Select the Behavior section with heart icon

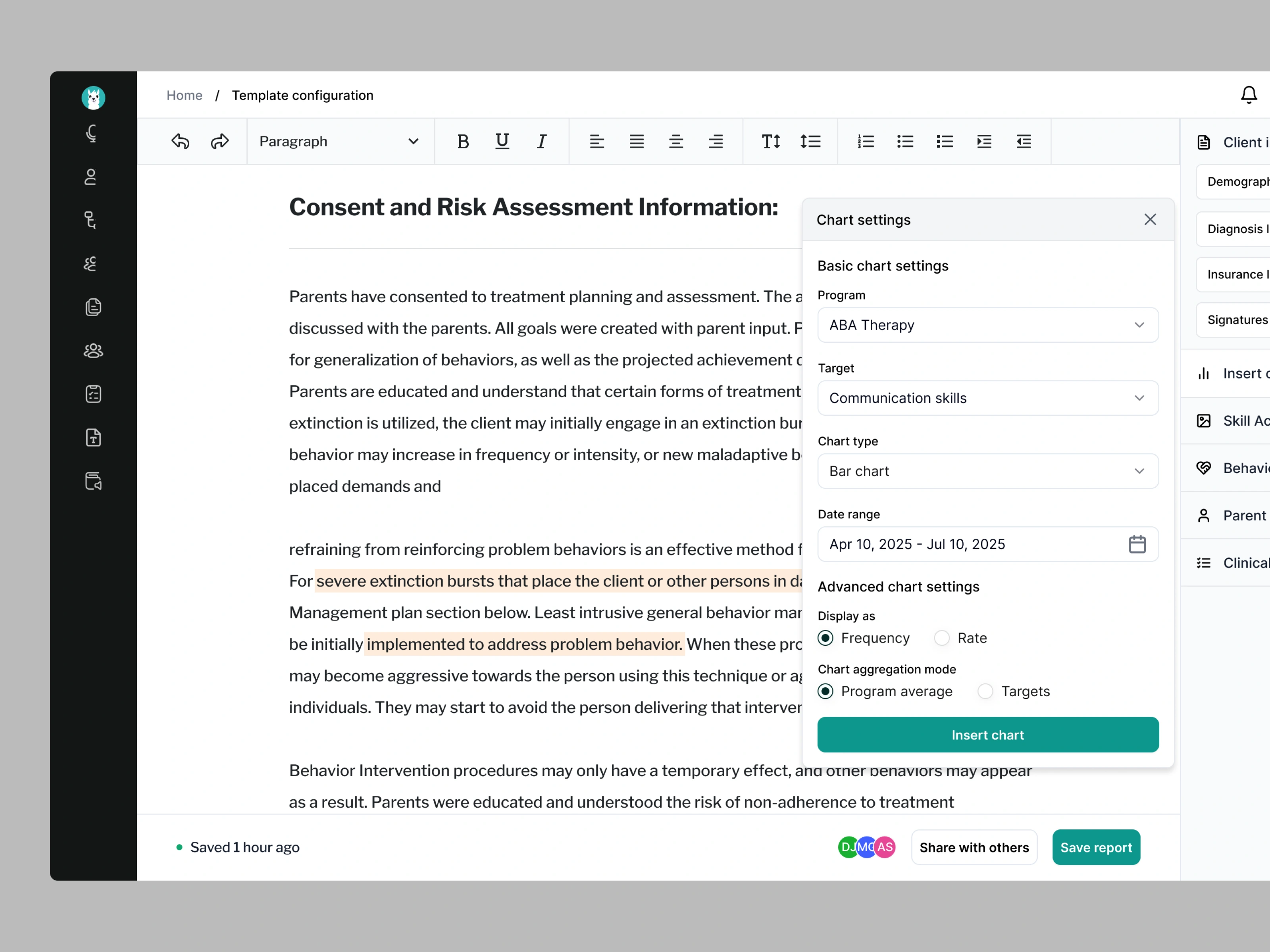point(1226,468)
